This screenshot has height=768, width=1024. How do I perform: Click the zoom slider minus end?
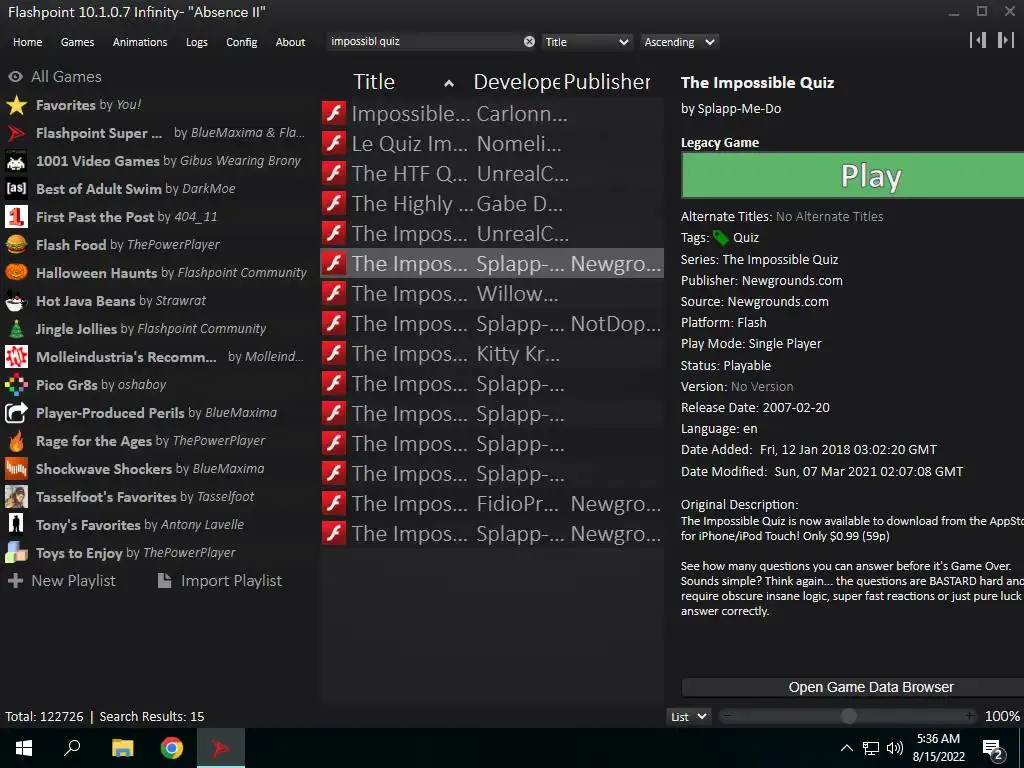tap(728, 716)
